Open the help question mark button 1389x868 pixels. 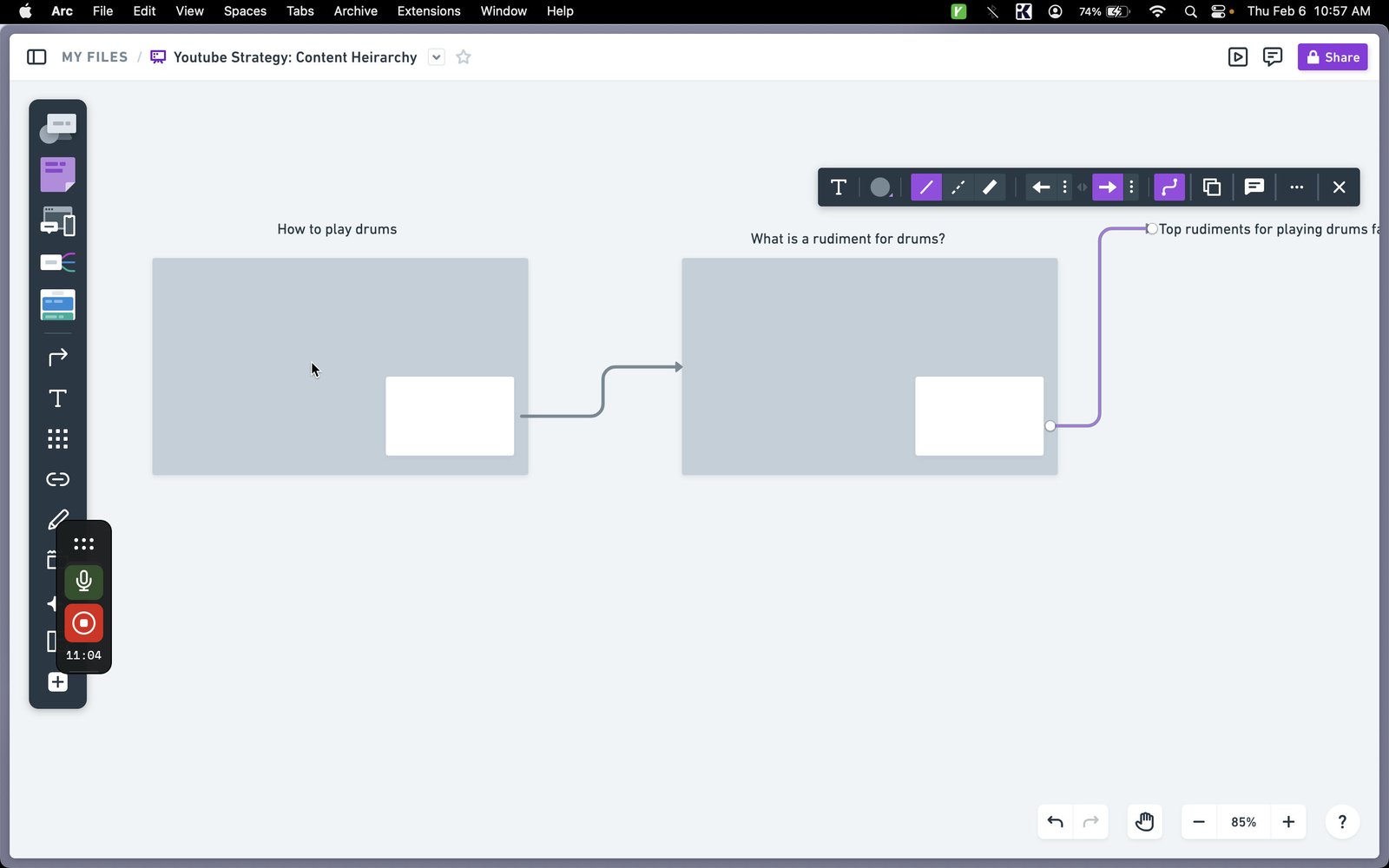(x=1342, y=822)
